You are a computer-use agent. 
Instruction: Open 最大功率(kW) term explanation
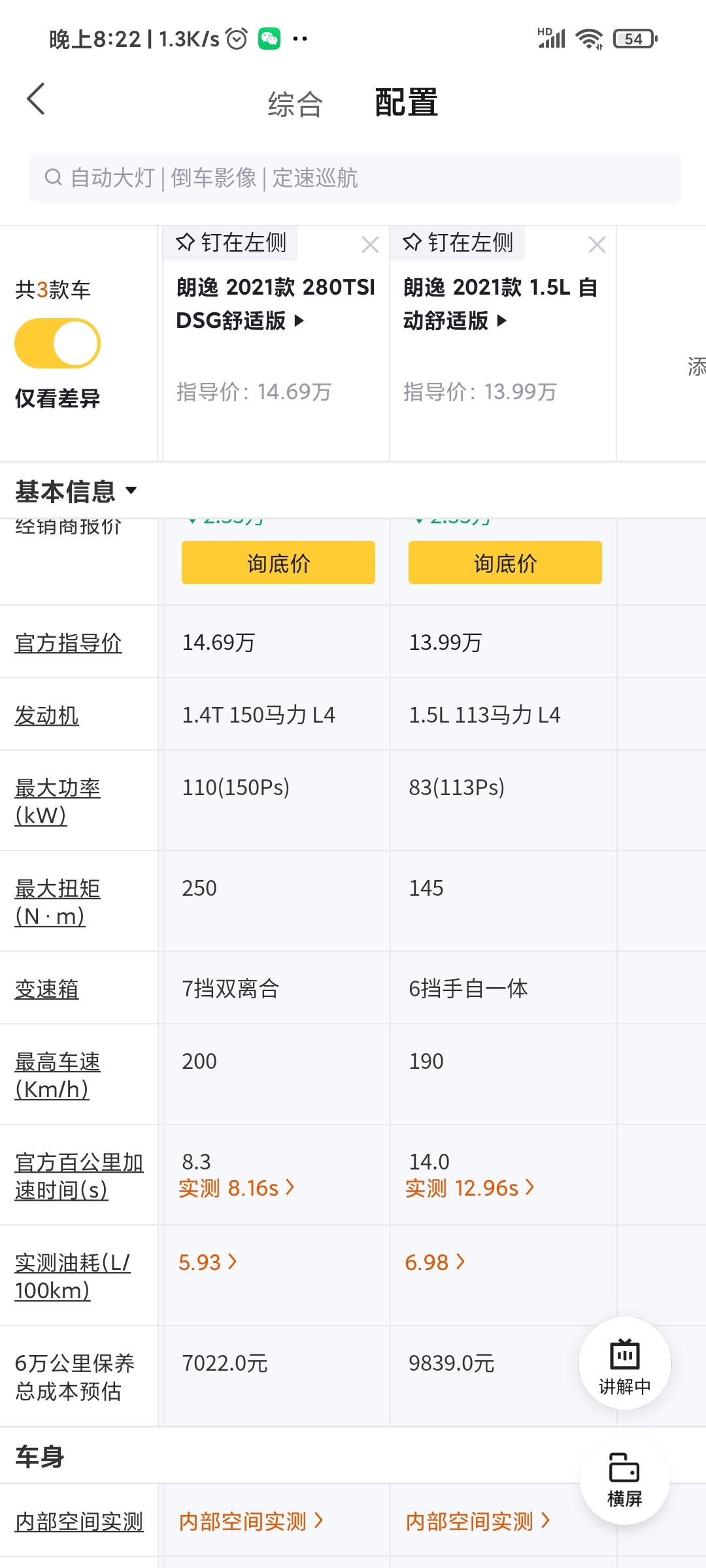pos(58,802)
